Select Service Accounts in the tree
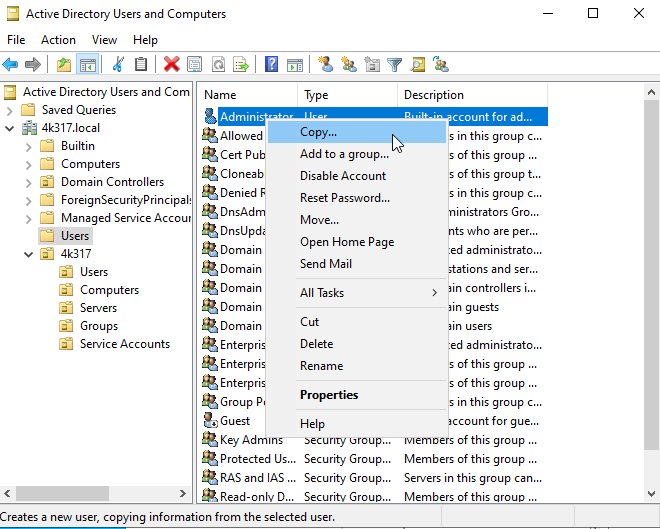 [124, 344]
